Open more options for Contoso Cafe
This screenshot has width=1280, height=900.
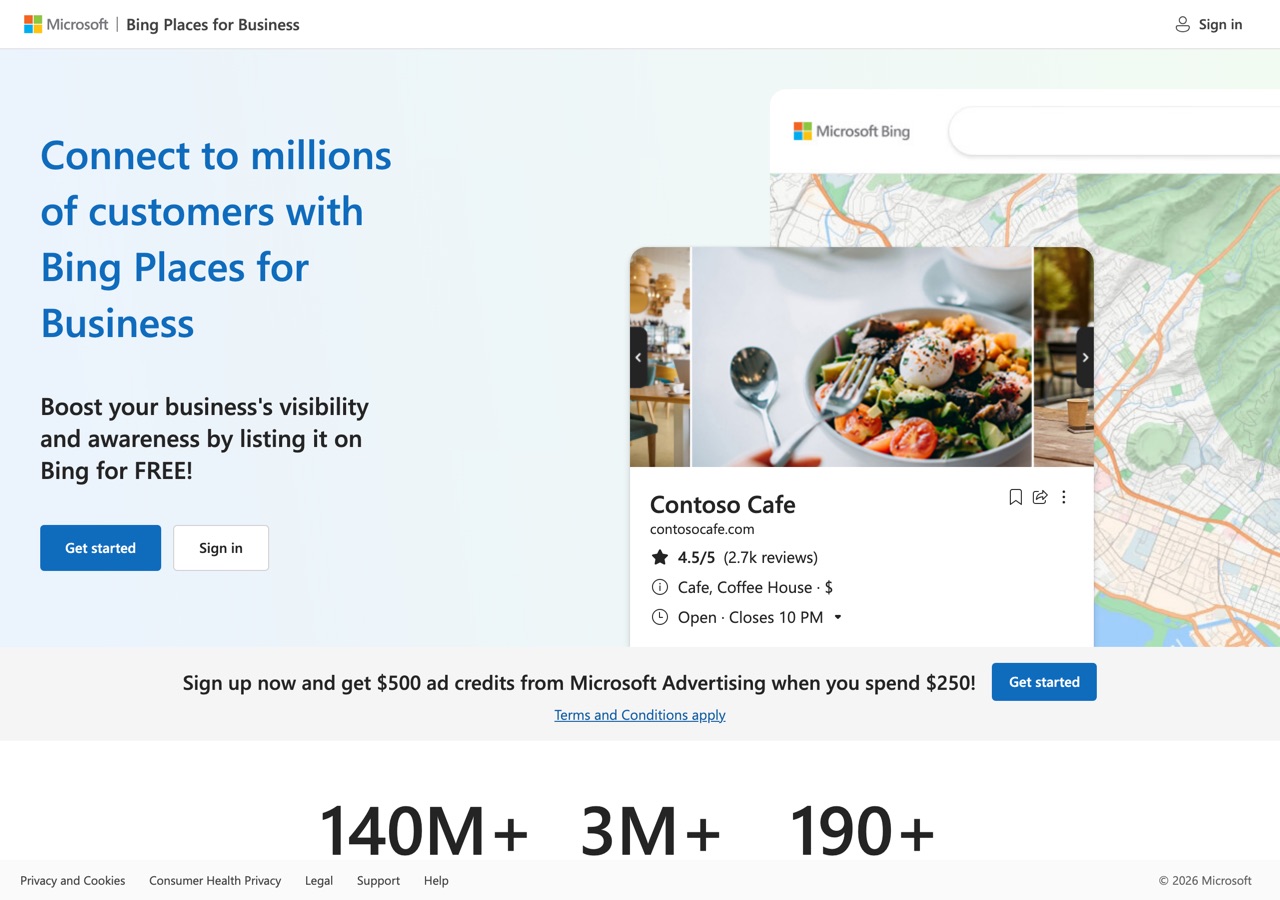[x=1064, y=497]
